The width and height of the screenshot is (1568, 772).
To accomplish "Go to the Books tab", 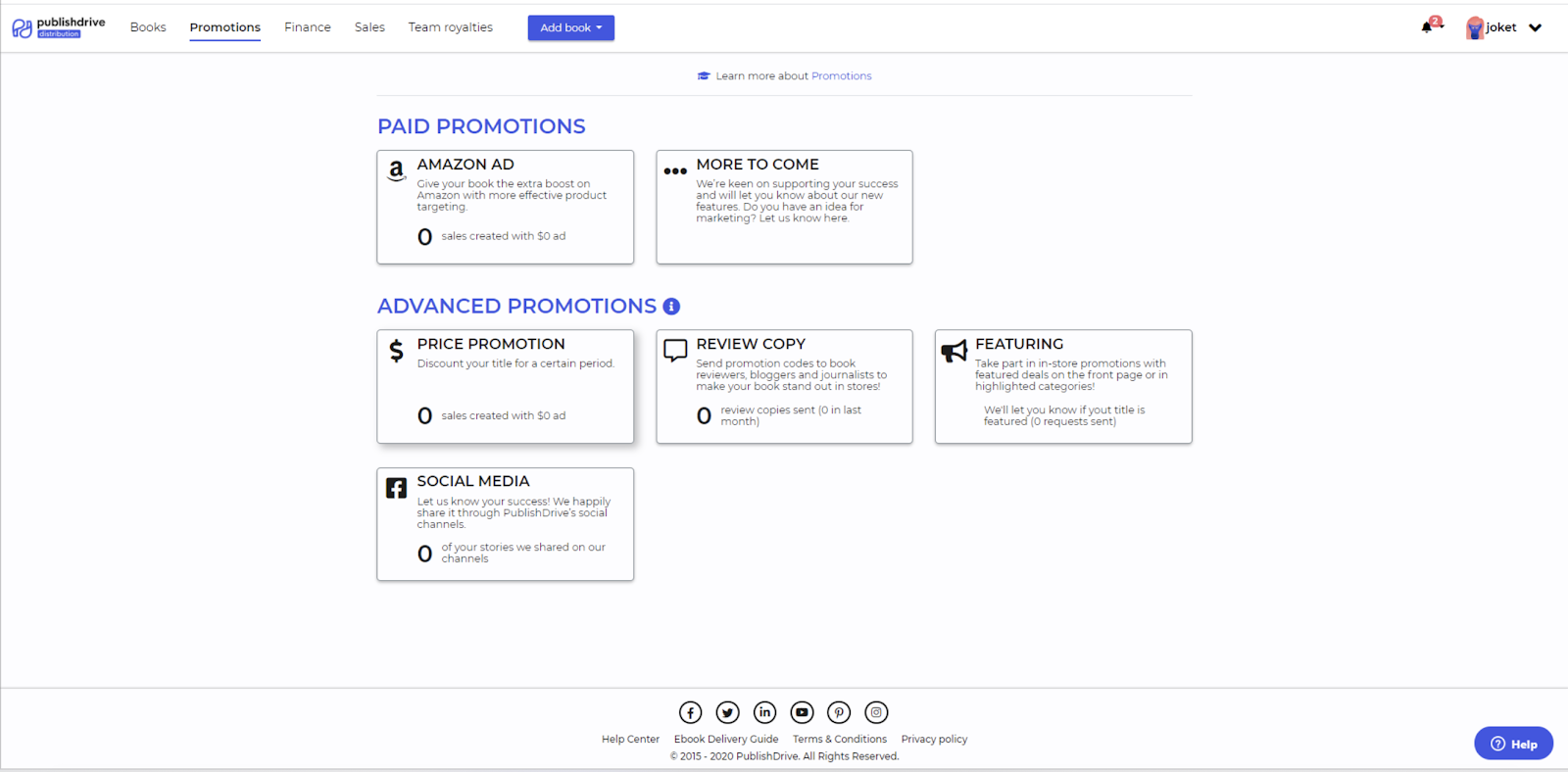I will [x=148, y=27].
